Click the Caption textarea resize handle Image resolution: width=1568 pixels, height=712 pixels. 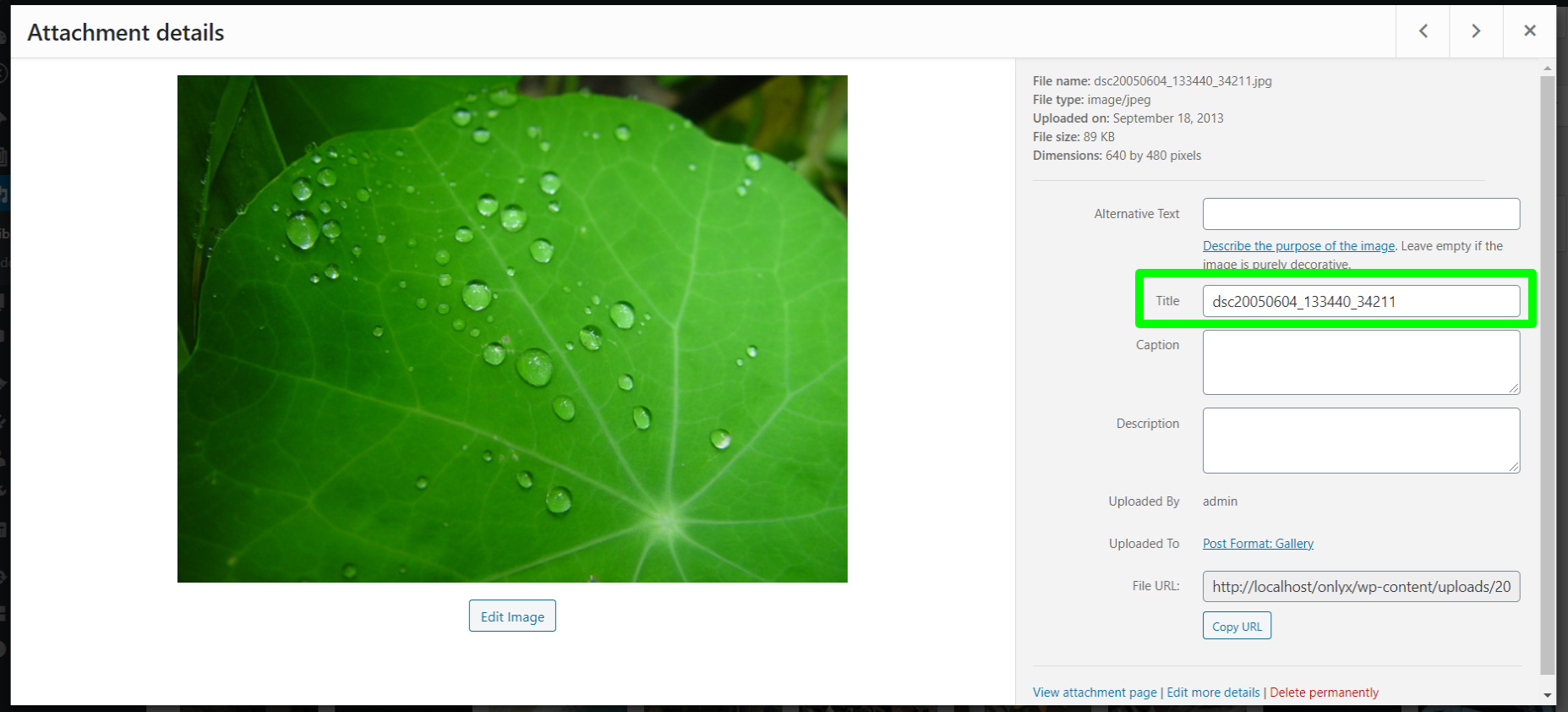[x=1514, y=388]
